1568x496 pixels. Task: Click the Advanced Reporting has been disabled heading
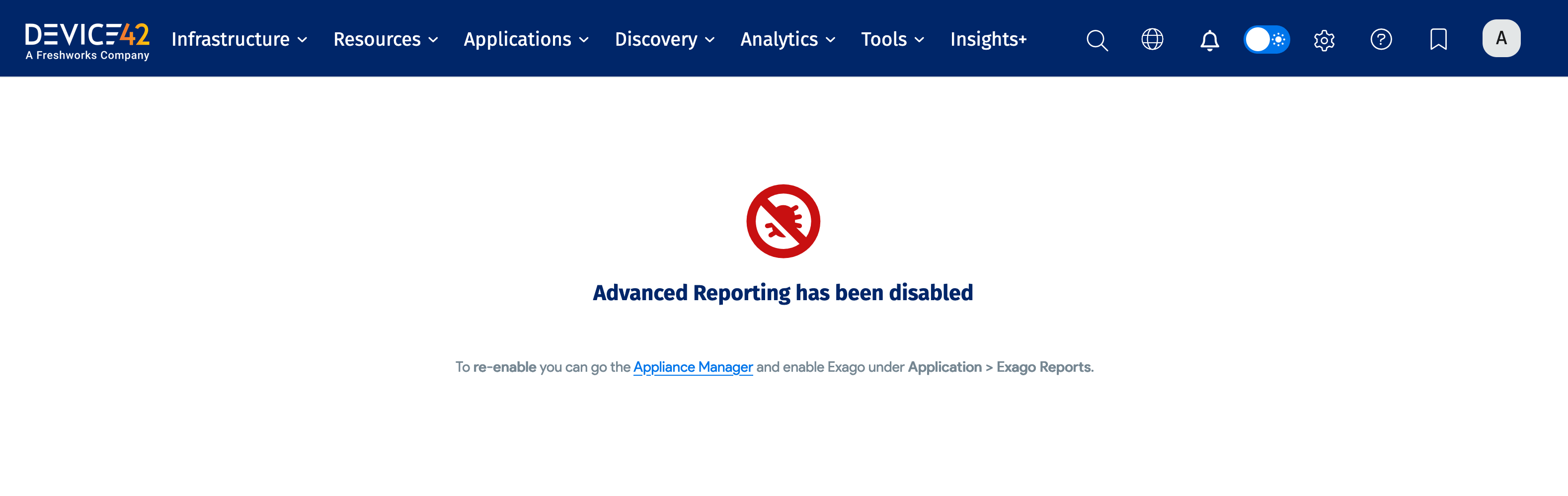click(783, 293)
